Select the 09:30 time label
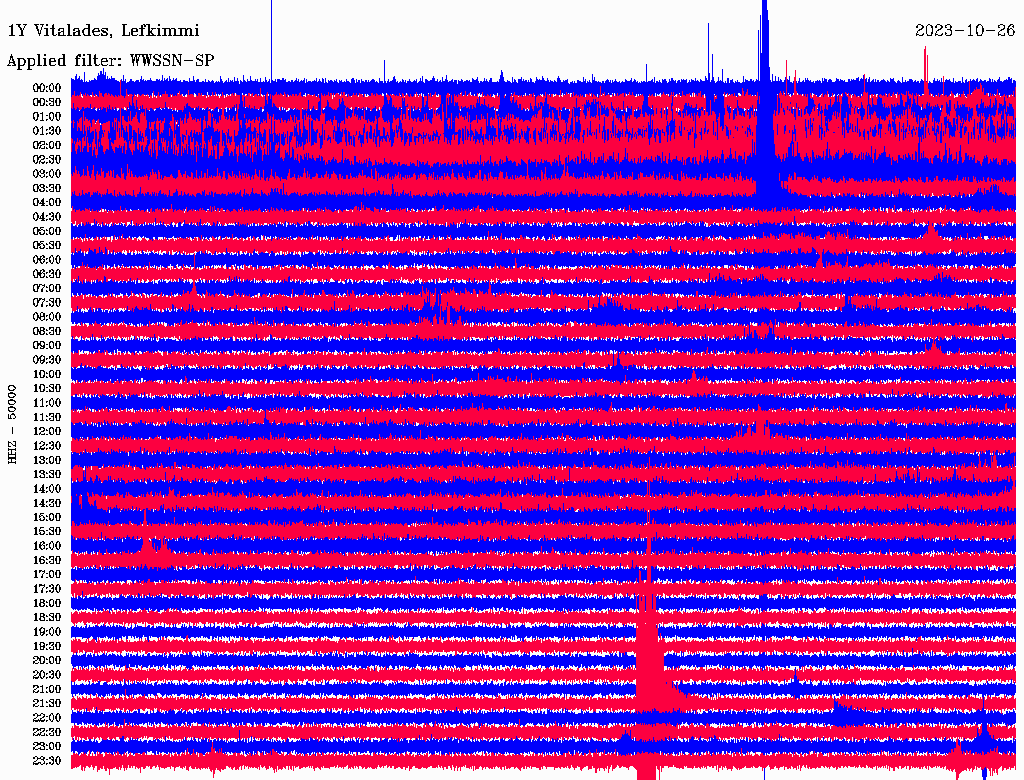Viewport: 1024px width, 780px height. [47, 360]
